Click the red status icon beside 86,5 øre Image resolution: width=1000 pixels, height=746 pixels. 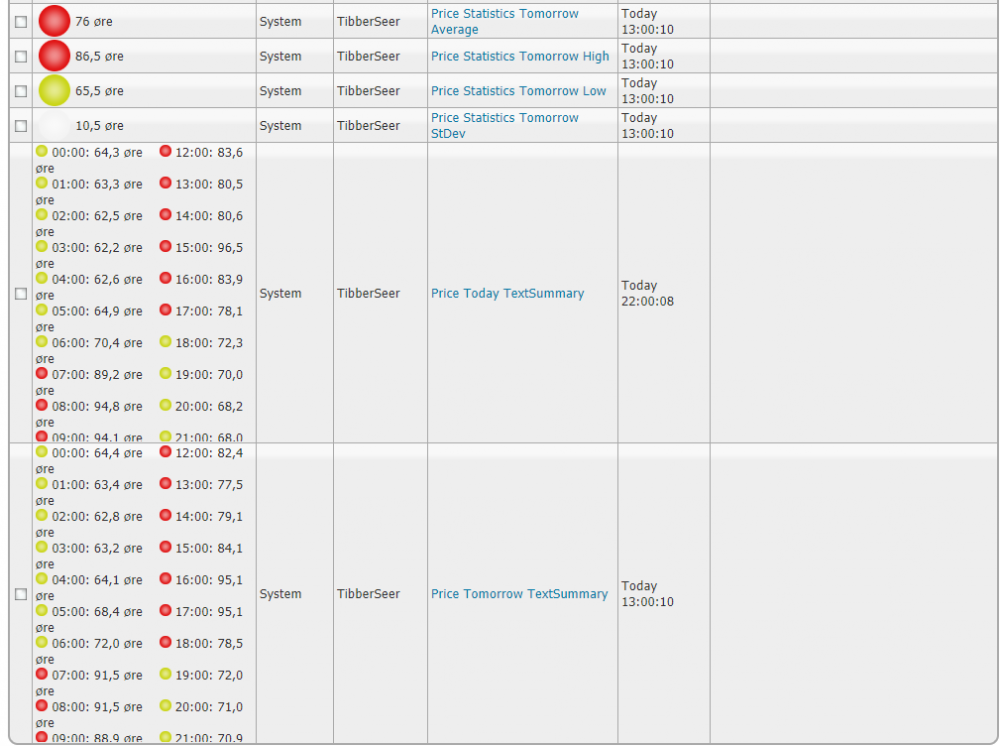54,56
